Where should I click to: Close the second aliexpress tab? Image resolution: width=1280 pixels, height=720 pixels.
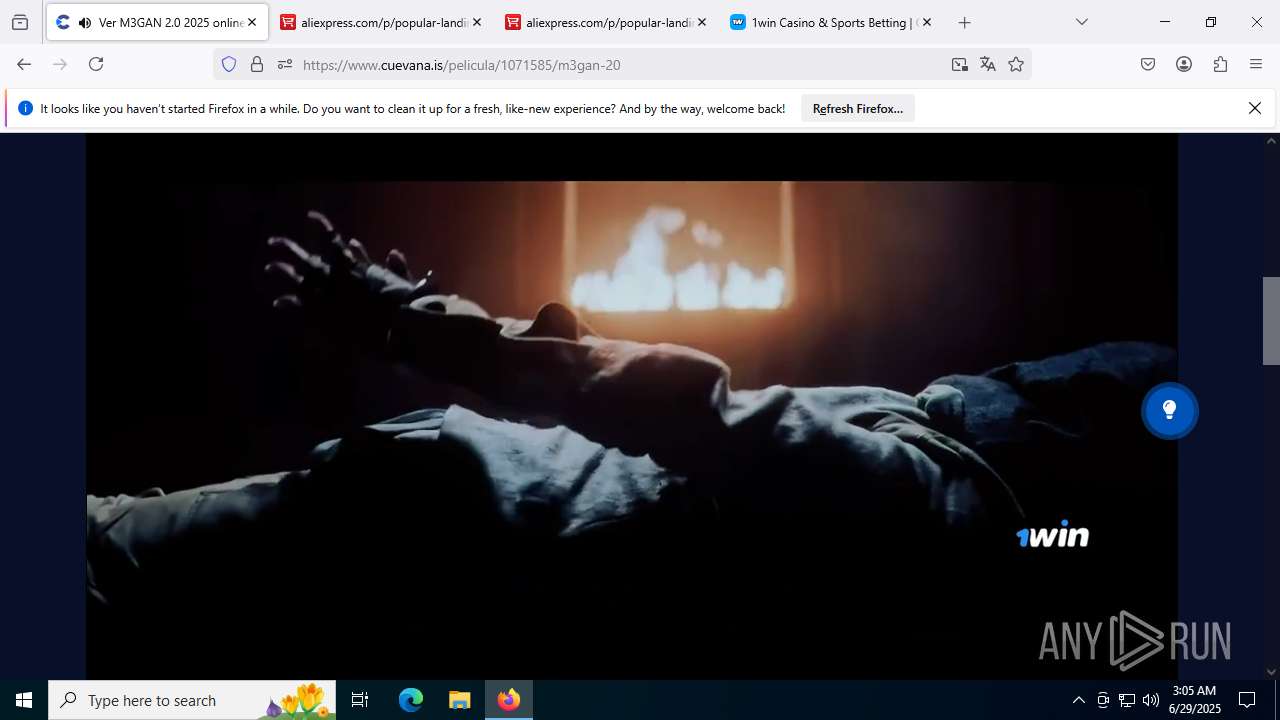tap(702, 22)
